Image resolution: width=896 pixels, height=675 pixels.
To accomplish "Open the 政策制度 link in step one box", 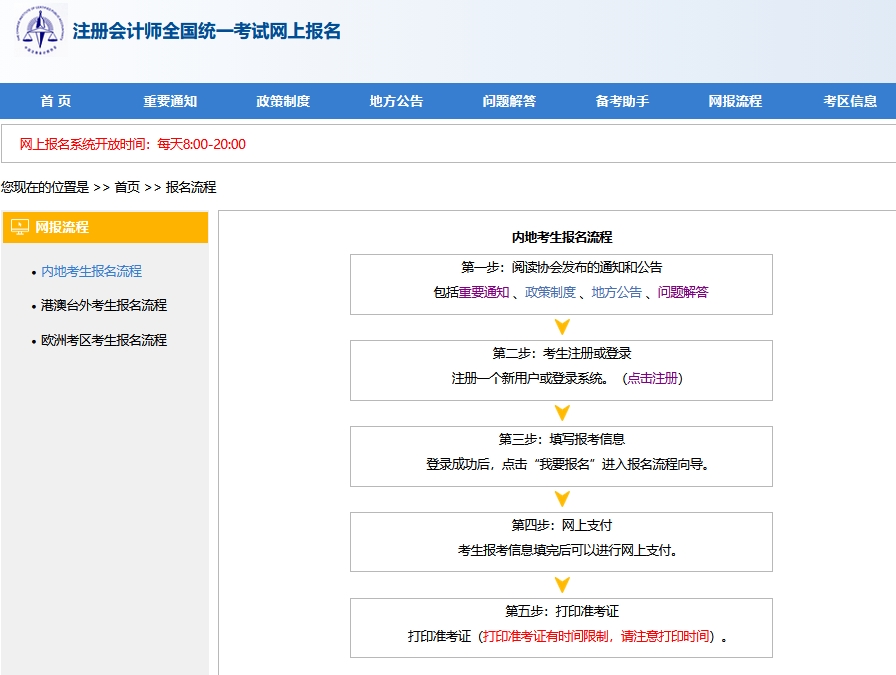I will click(550, 292).
